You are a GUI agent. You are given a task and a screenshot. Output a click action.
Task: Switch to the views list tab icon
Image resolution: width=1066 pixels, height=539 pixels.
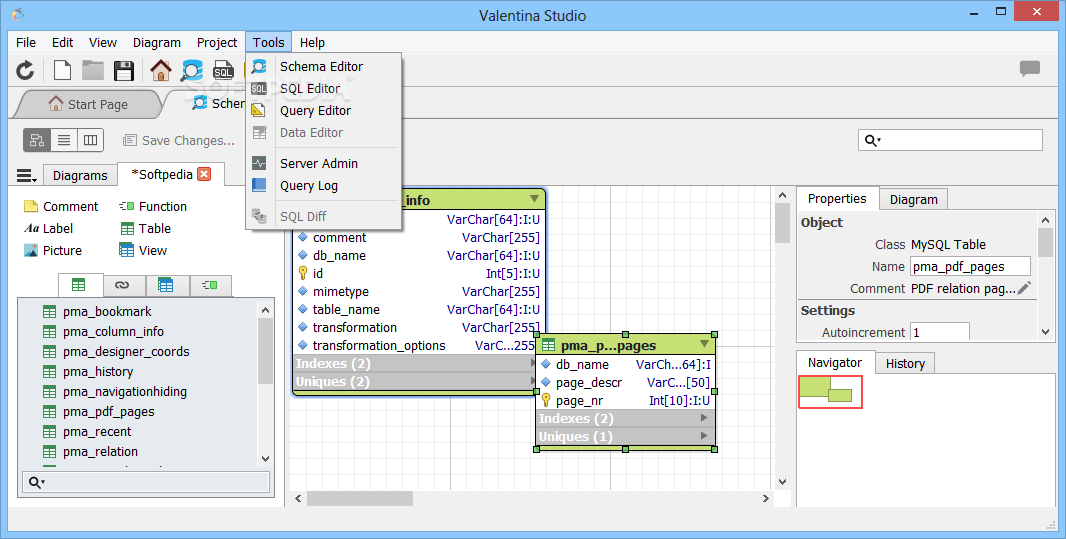click(165, 285)
